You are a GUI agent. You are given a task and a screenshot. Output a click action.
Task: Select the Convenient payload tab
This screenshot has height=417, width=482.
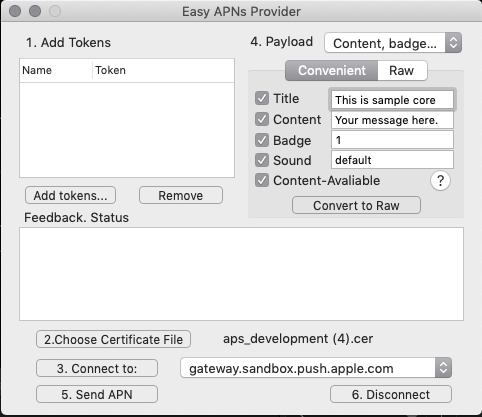point(332,70)
